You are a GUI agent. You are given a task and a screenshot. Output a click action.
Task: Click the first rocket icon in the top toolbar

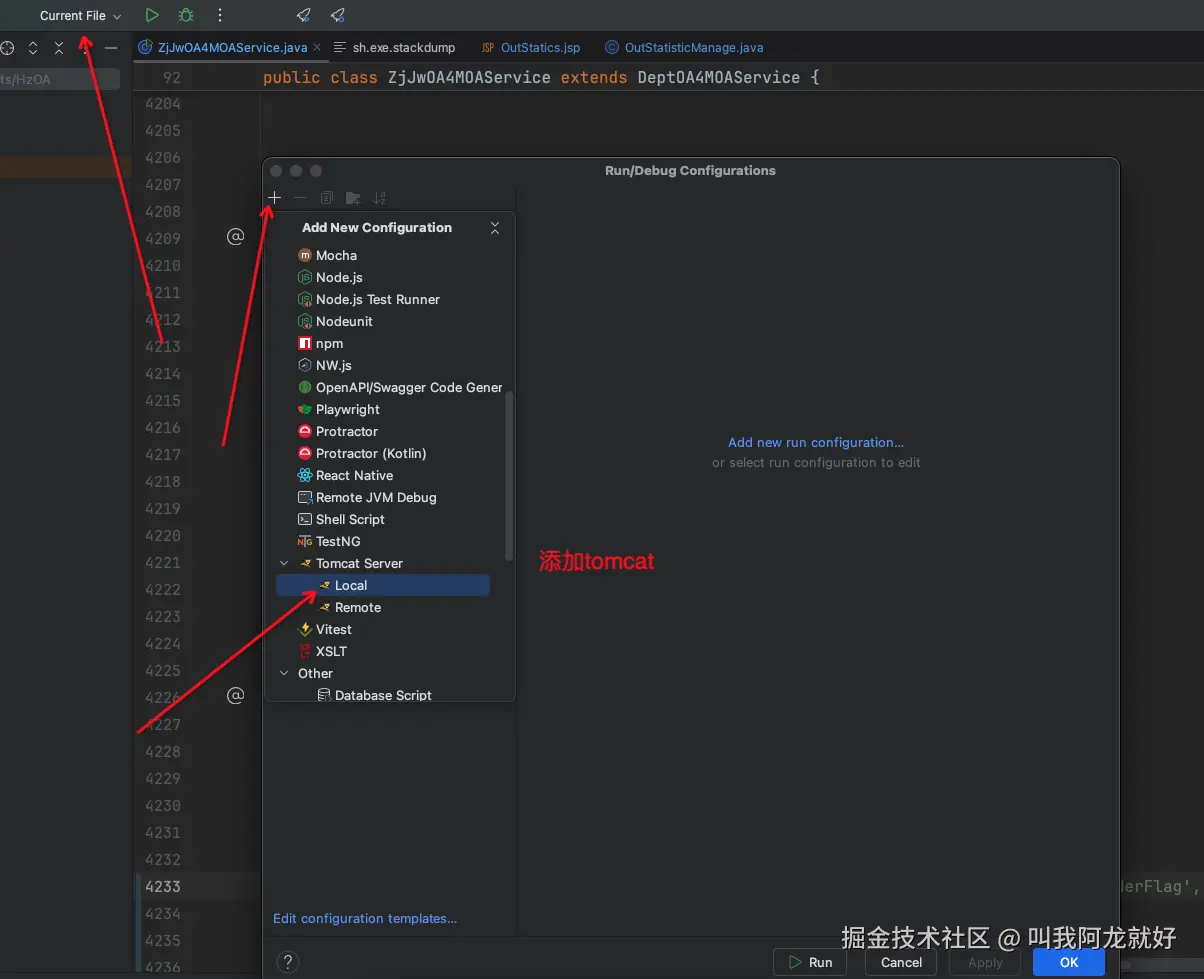[x=304, y=15]
